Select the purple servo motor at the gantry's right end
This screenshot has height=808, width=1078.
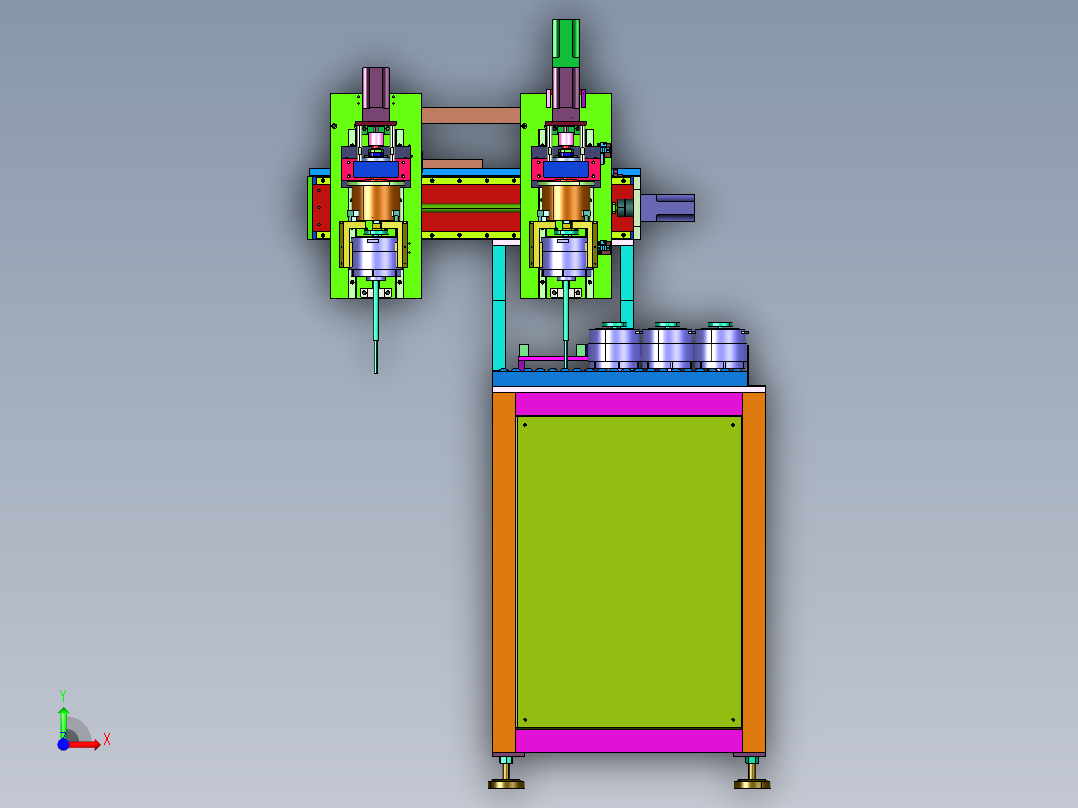pyautogui.click(x=668, y=208)
